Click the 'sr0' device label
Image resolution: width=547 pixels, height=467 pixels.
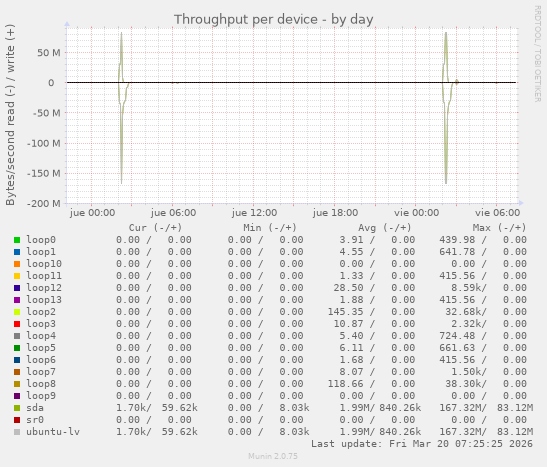coord(35,420)
